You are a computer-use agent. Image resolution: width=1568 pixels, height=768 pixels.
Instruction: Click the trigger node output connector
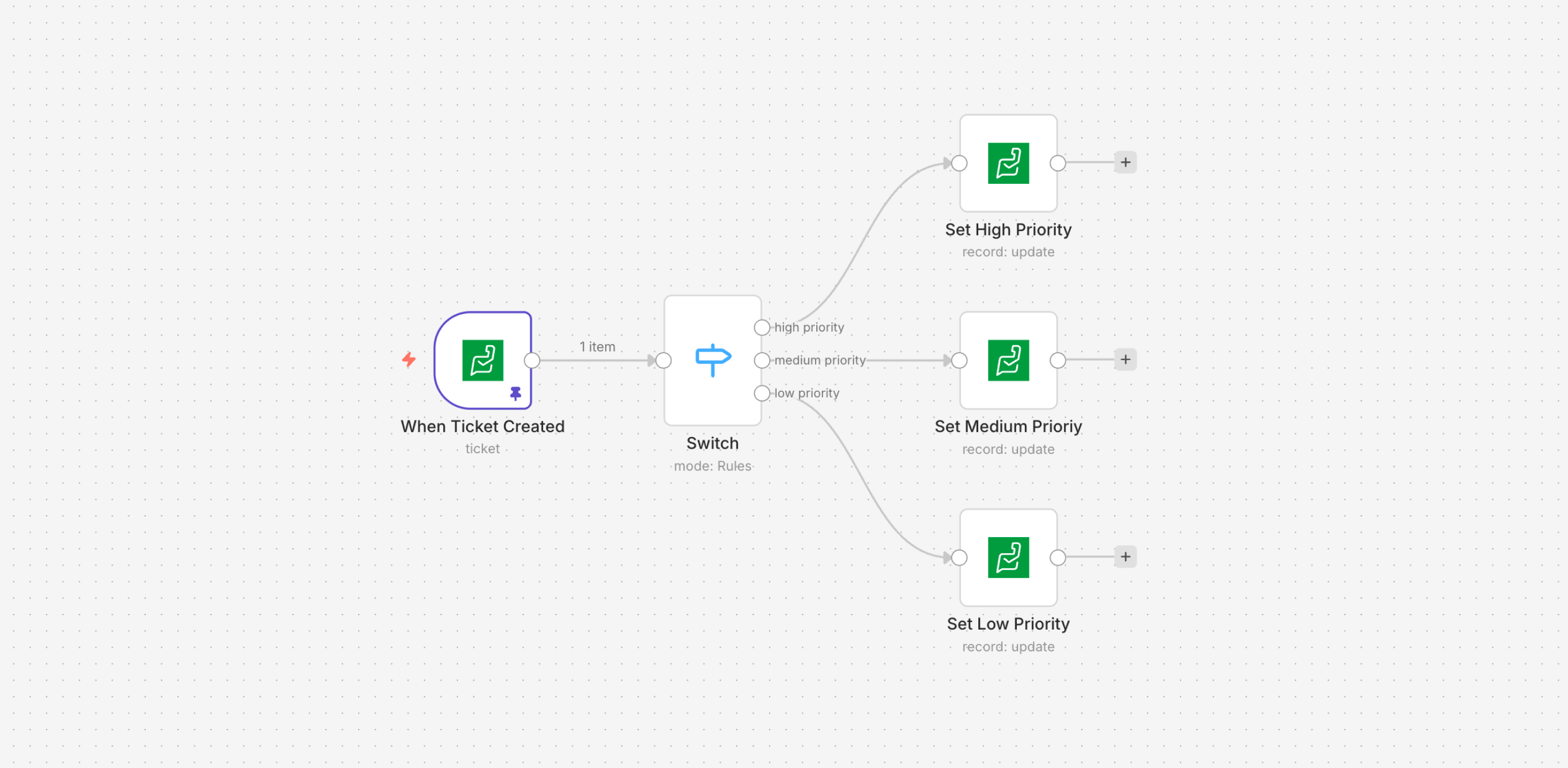pos(531,360)
